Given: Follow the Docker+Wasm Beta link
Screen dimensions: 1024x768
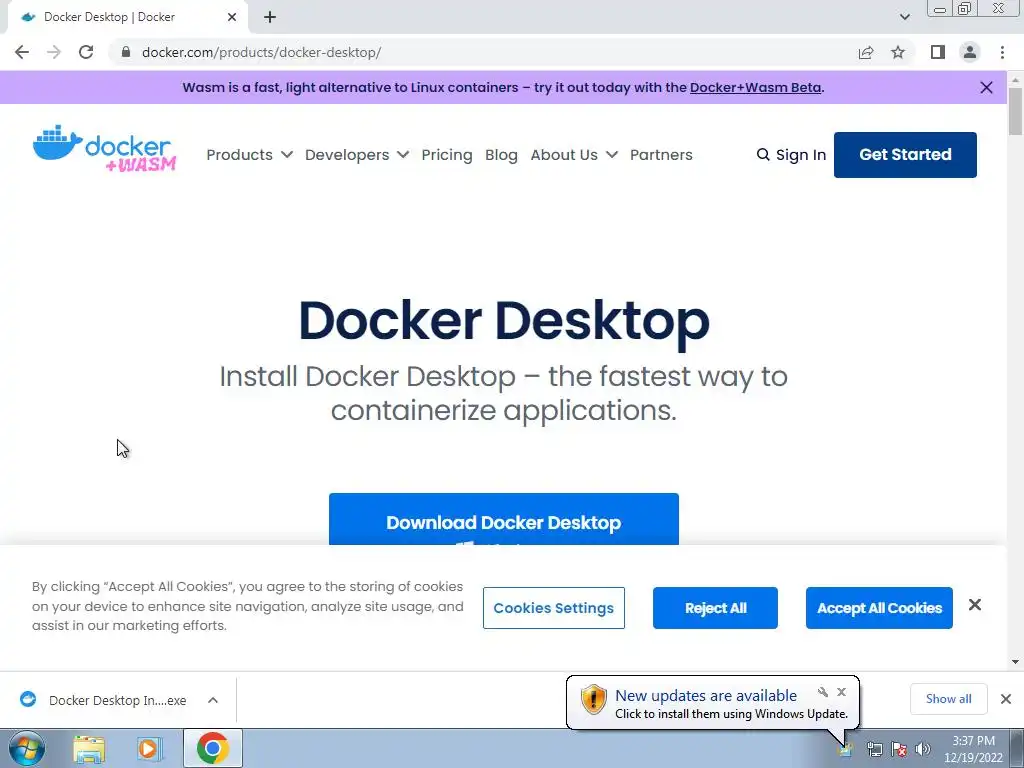Looking at the screenshot, I should (756, 88).
